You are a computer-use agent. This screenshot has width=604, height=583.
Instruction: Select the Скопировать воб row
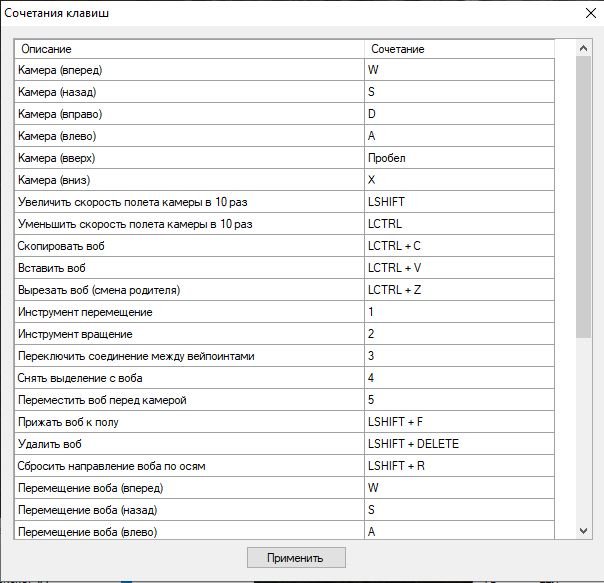[x=189, y=246]
